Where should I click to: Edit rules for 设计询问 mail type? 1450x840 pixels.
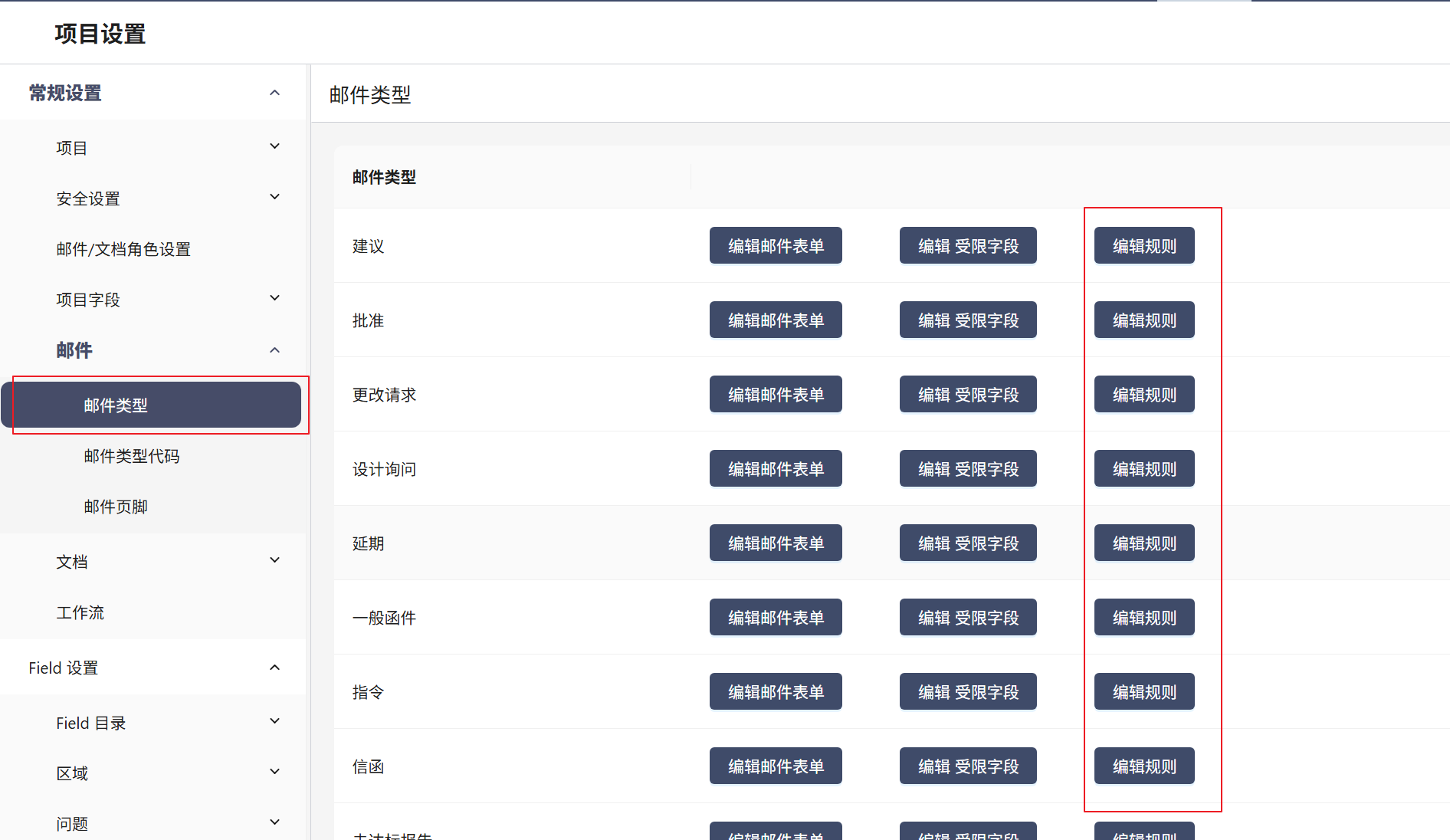tap(1143, 468)
